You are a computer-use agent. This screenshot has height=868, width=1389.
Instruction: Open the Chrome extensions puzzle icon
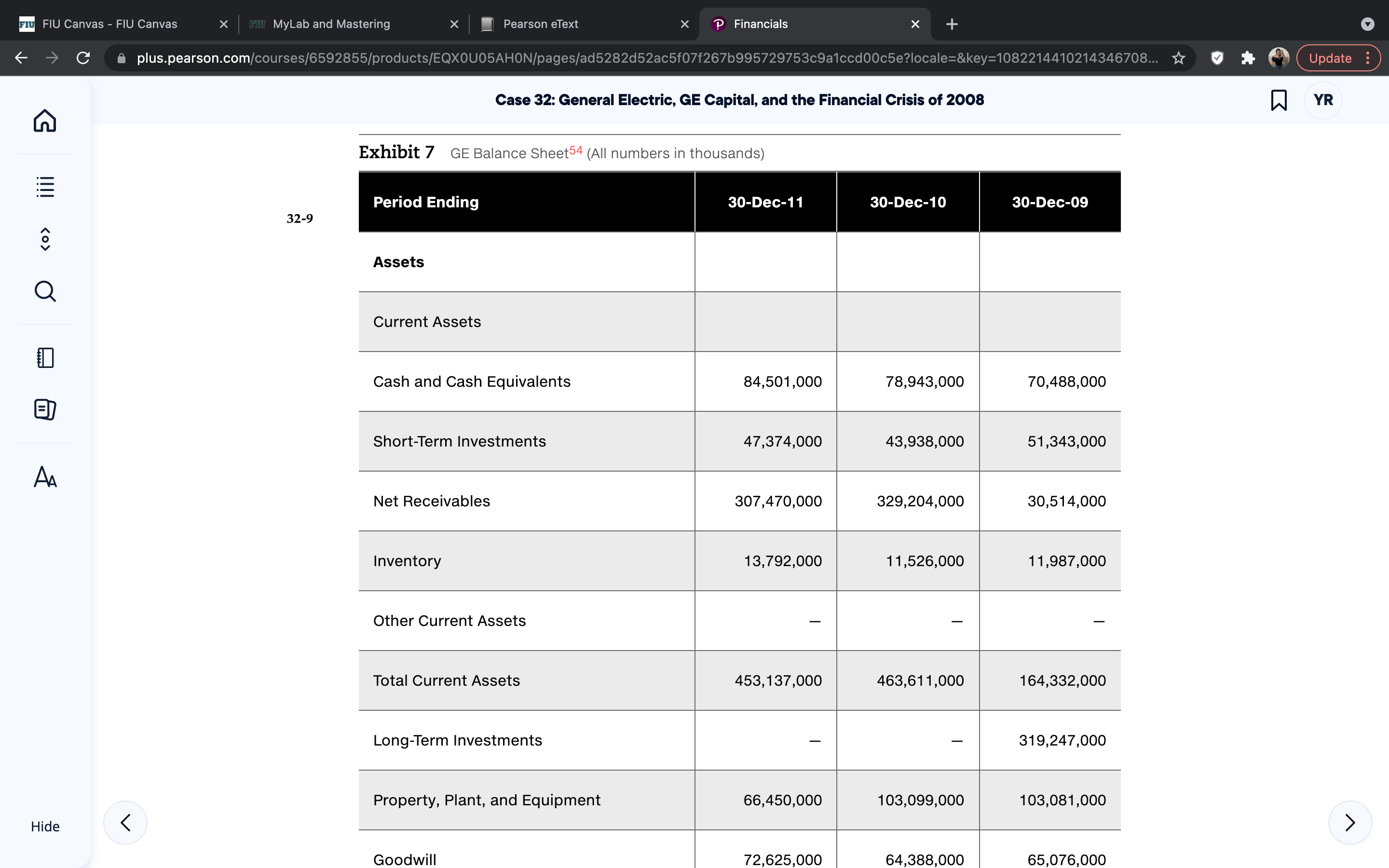pyautogui.click(x=1247, y=58)
